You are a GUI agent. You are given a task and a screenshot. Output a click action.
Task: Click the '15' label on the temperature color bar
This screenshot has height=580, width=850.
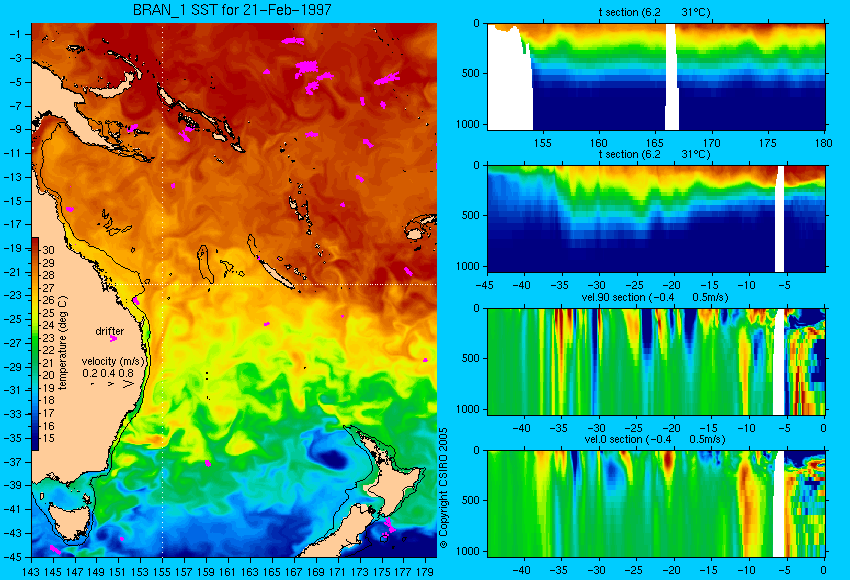tap(48, 438)
